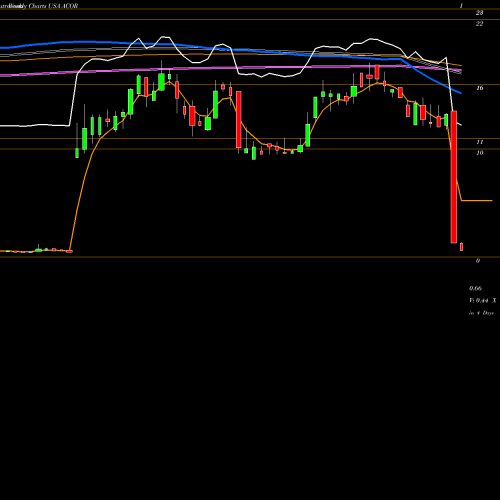Click the 10 price axis label
The height and width of the screenshot is (500, 500).
coord(480,153)
